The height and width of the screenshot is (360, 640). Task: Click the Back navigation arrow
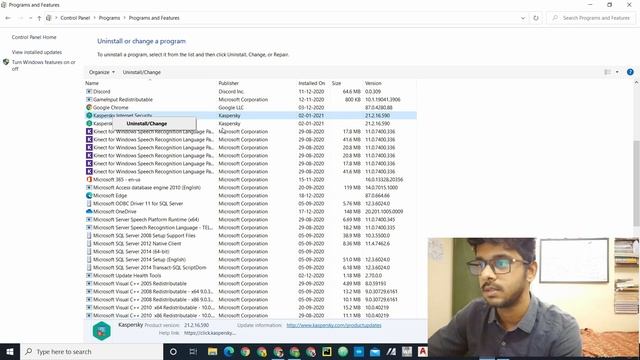(x=8, y=18)
